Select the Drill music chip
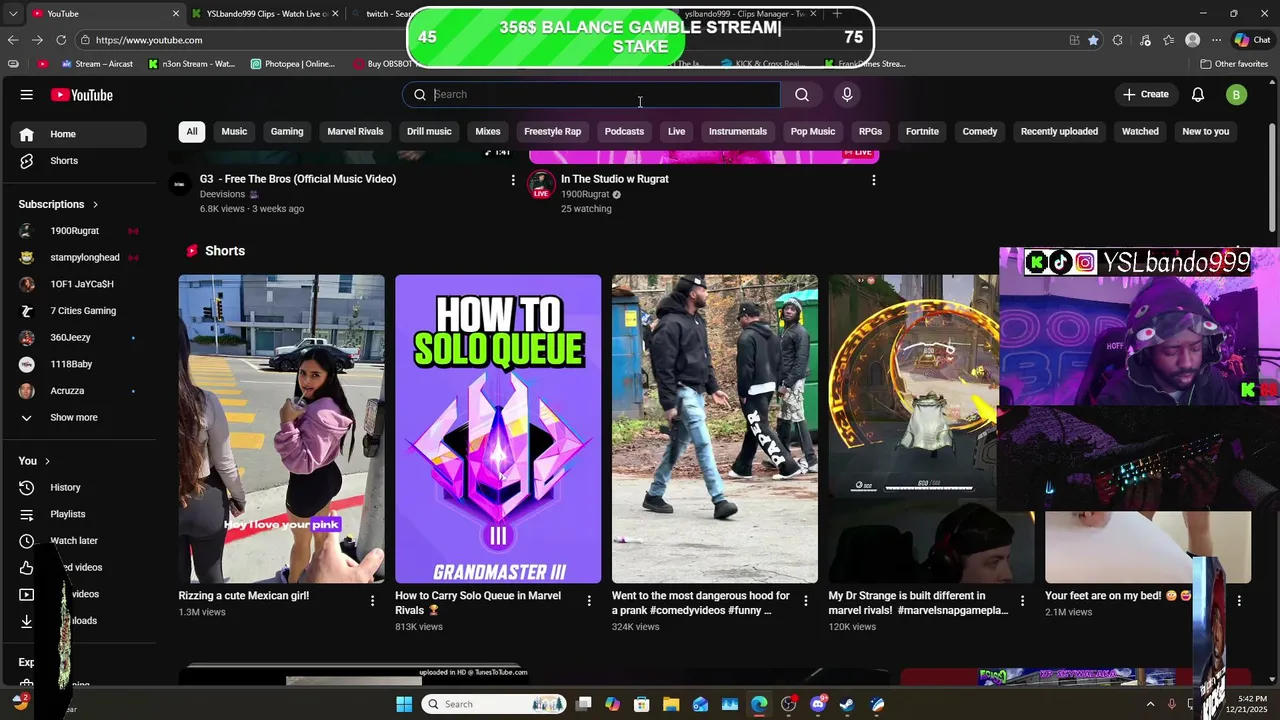The image size is (1280, 720). point(429,132)
